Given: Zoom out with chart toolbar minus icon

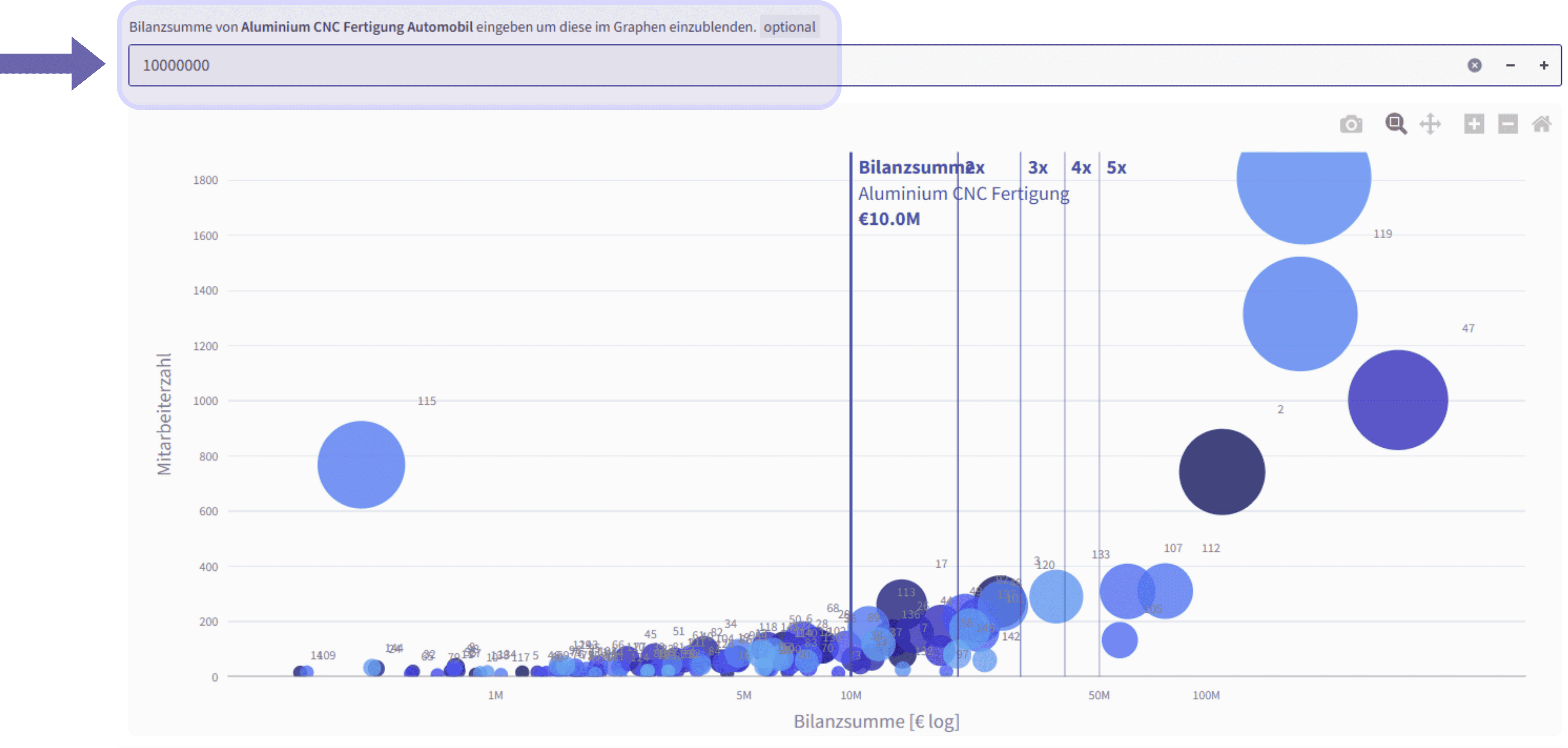Looking at the screenshot, I should point(1508,124).
